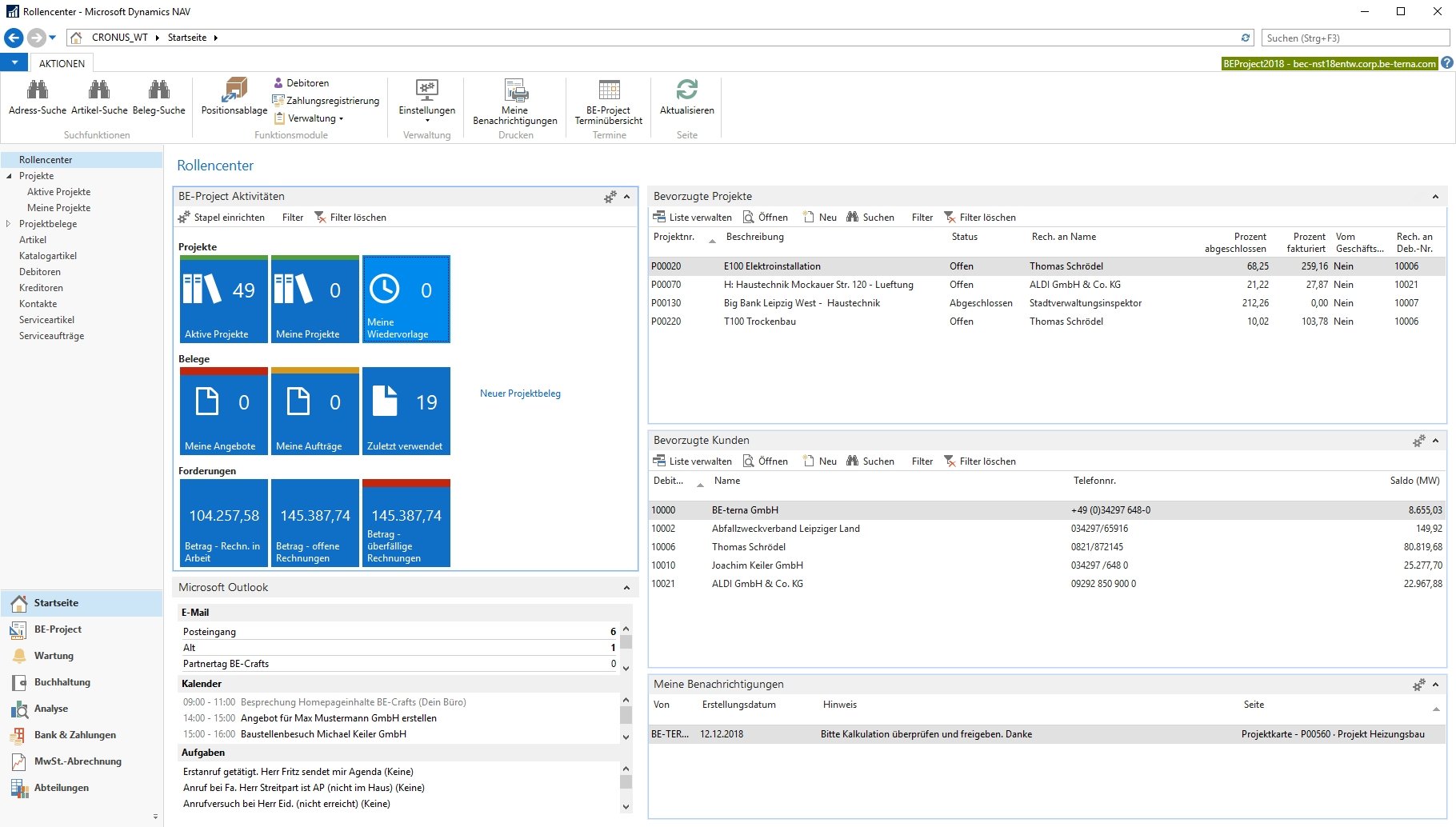Collapse the Microsoft Outlook panel
The image size is (1456, 827).
pos(626,588)
